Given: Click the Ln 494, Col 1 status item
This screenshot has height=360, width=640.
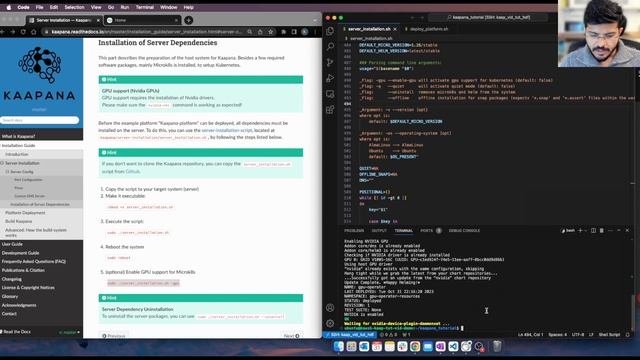Looking at the screenshot, I should pos(531,335).
